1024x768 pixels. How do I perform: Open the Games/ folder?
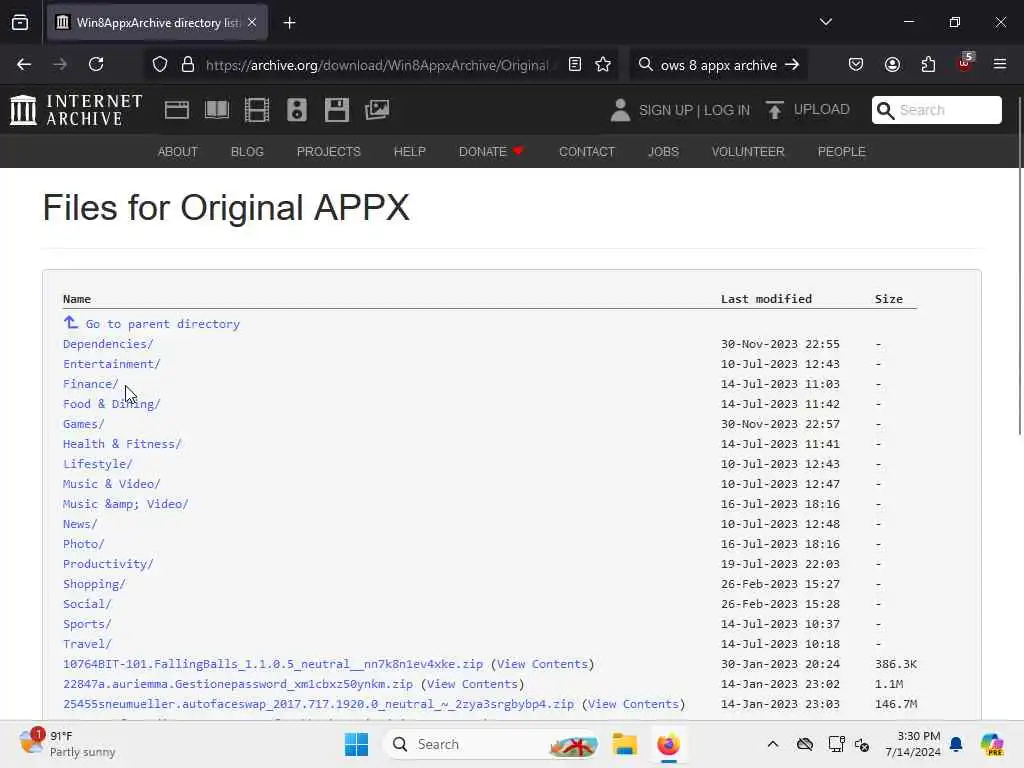[84, 424]
